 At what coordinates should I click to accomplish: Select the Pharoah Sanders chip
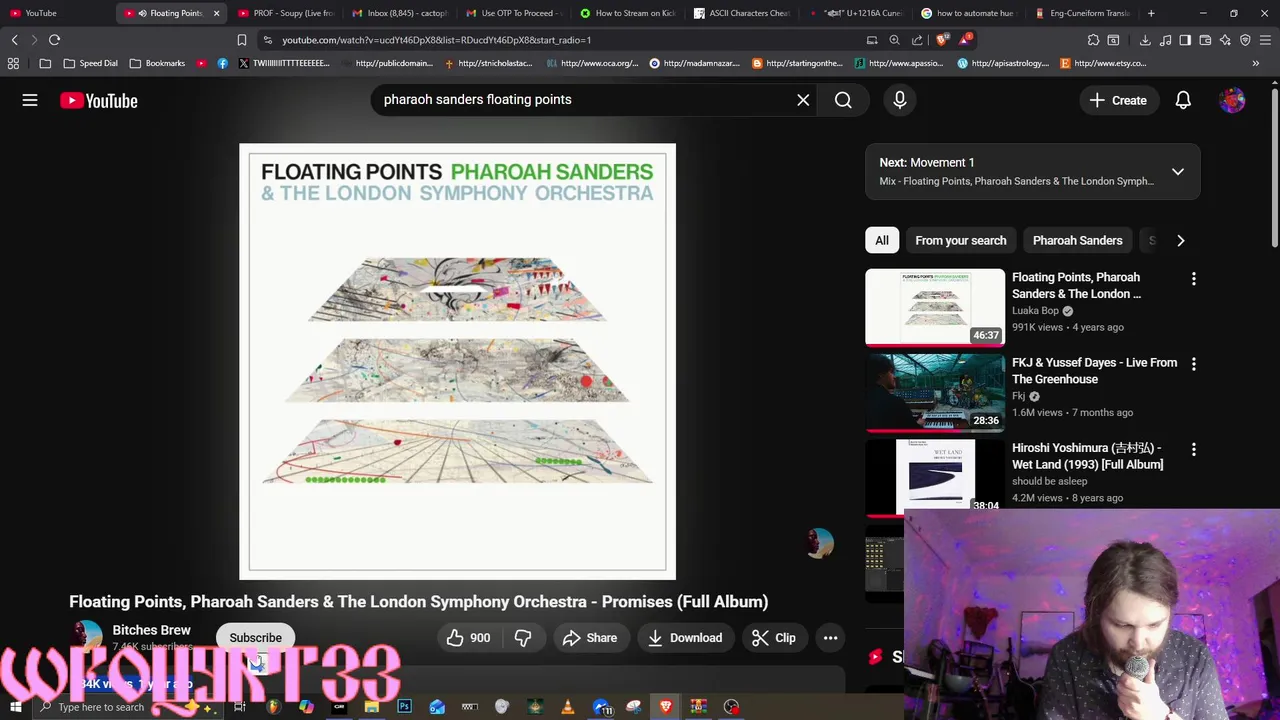pyautogui.click(x=1077, y=240)
